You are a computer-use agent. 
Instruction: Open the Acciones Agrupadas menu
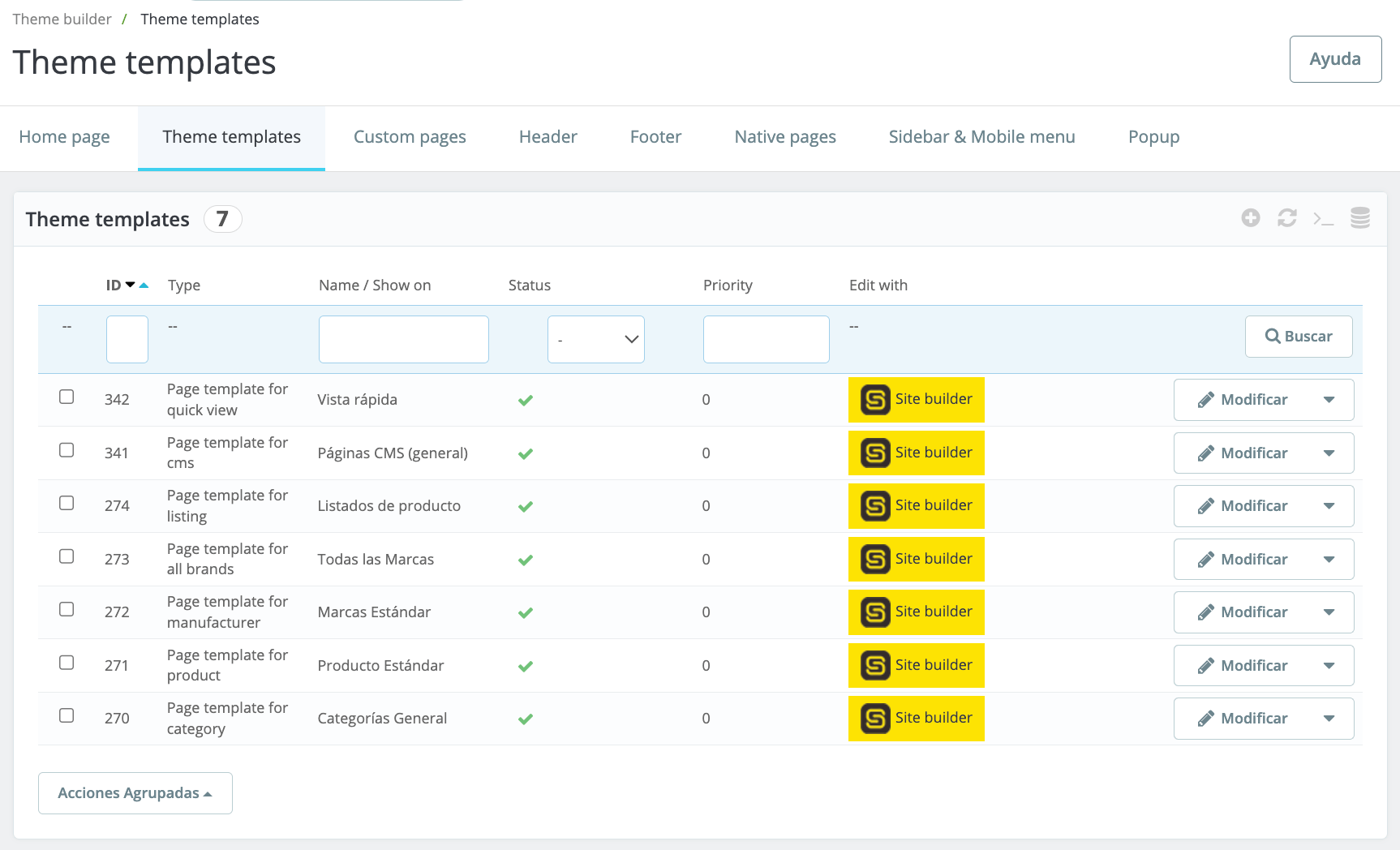pos(135,793)
